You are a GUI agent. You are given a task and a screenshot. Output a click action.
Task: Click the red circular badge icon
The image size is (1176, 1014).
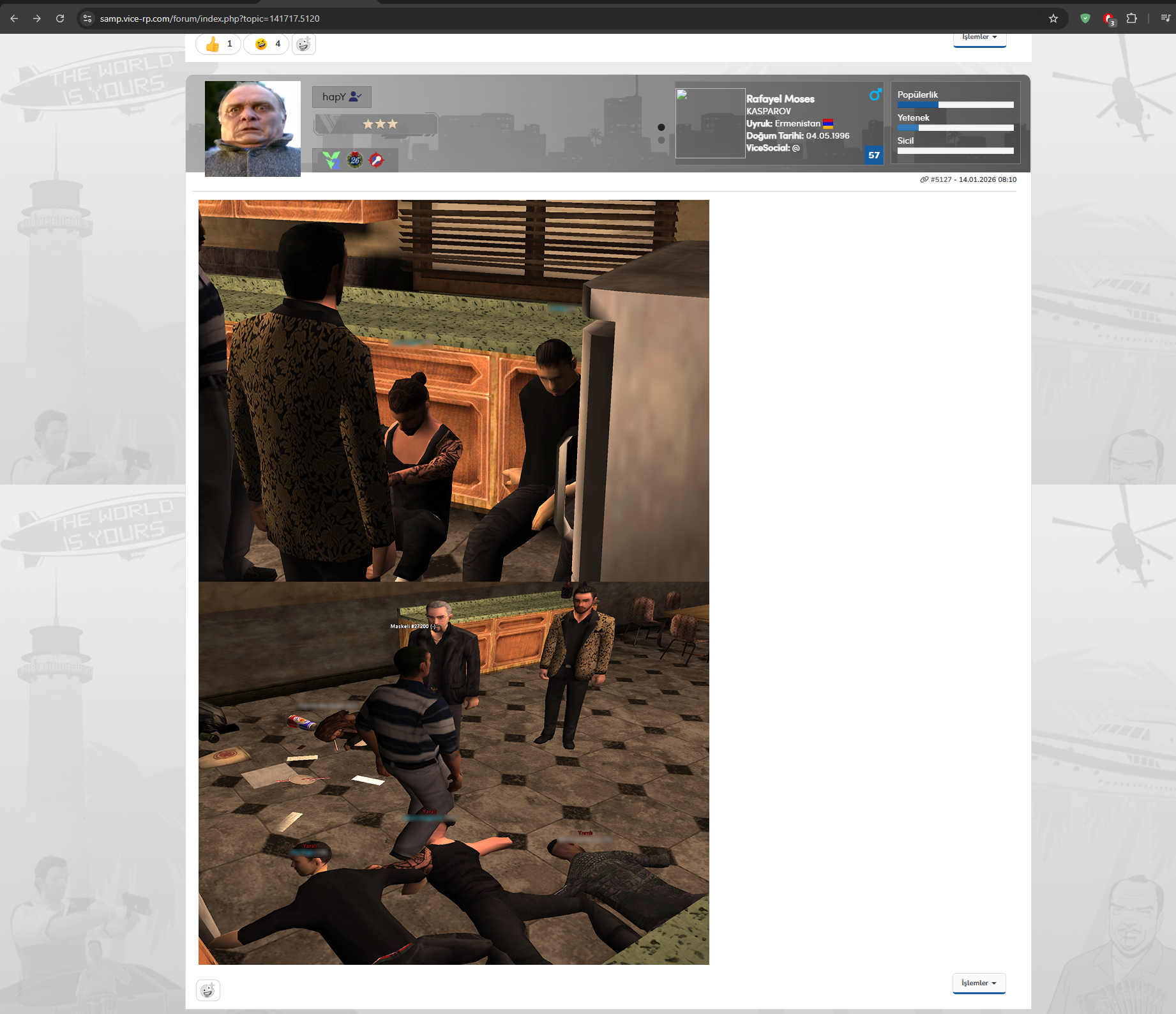(377, 160)
